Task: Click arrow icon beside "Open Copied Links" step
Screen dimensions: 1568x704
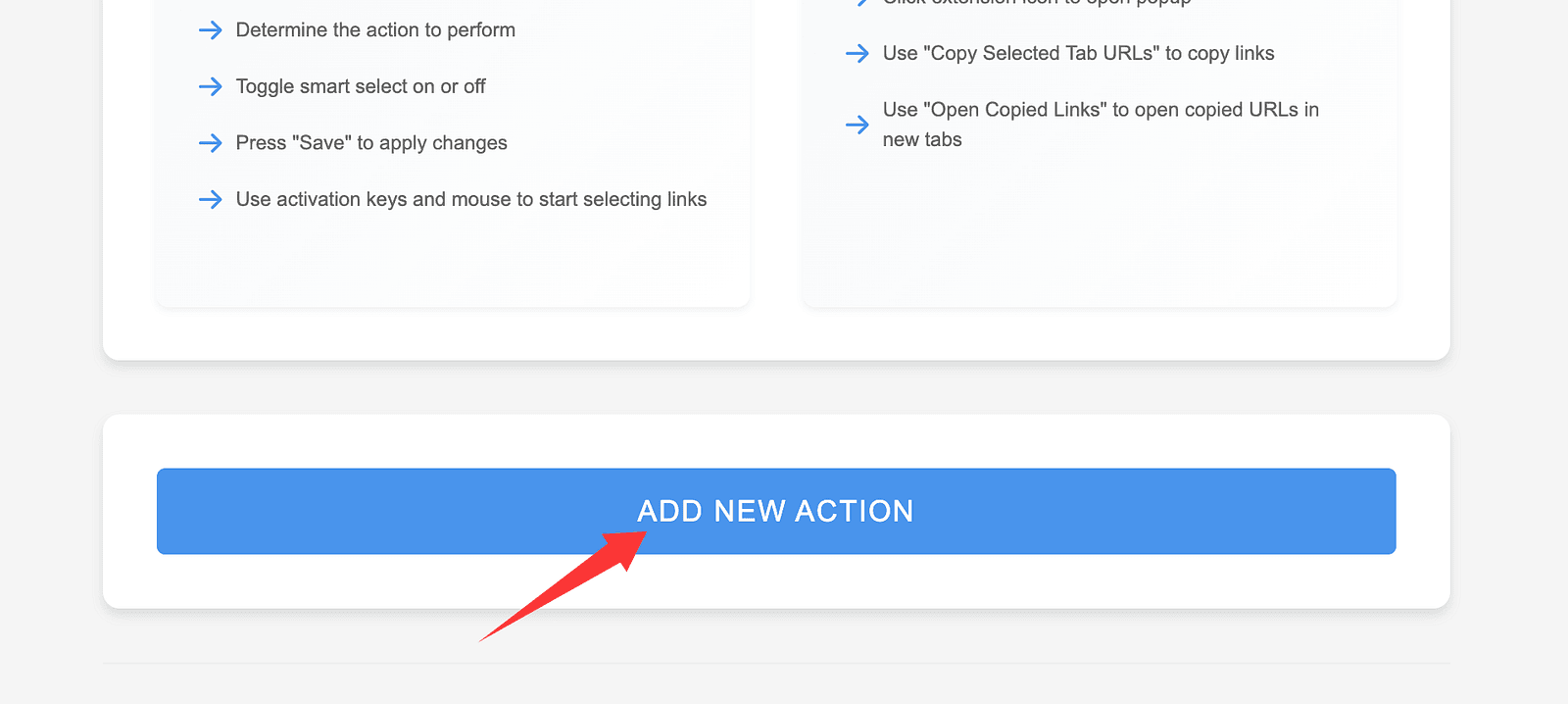Action: [857, 125]
